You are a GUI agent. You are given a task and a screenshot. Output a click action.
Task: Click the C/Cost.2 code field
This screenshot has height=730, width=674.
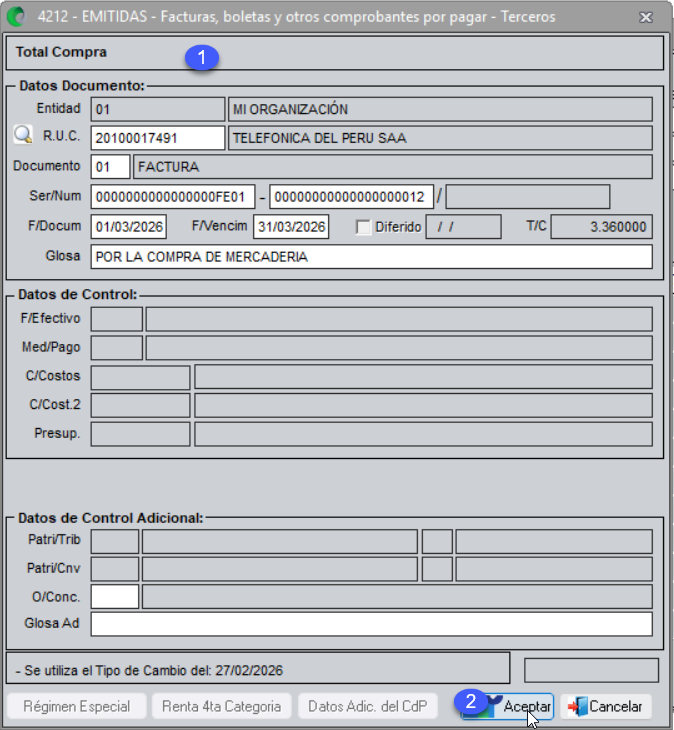(141, 406)
